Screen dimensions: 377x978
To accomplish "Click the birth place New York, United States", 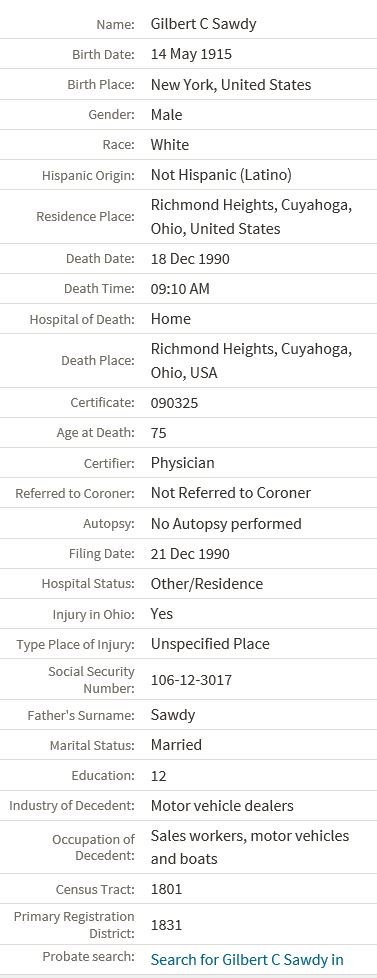I will [x=231, y=85].
